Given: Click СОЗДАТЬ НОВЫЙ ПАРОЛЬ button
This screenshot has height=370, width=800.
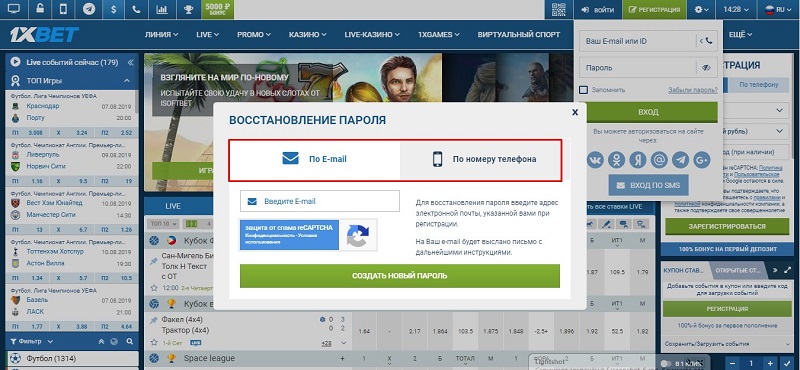Looking at the screenshot, I should [399, 276].
